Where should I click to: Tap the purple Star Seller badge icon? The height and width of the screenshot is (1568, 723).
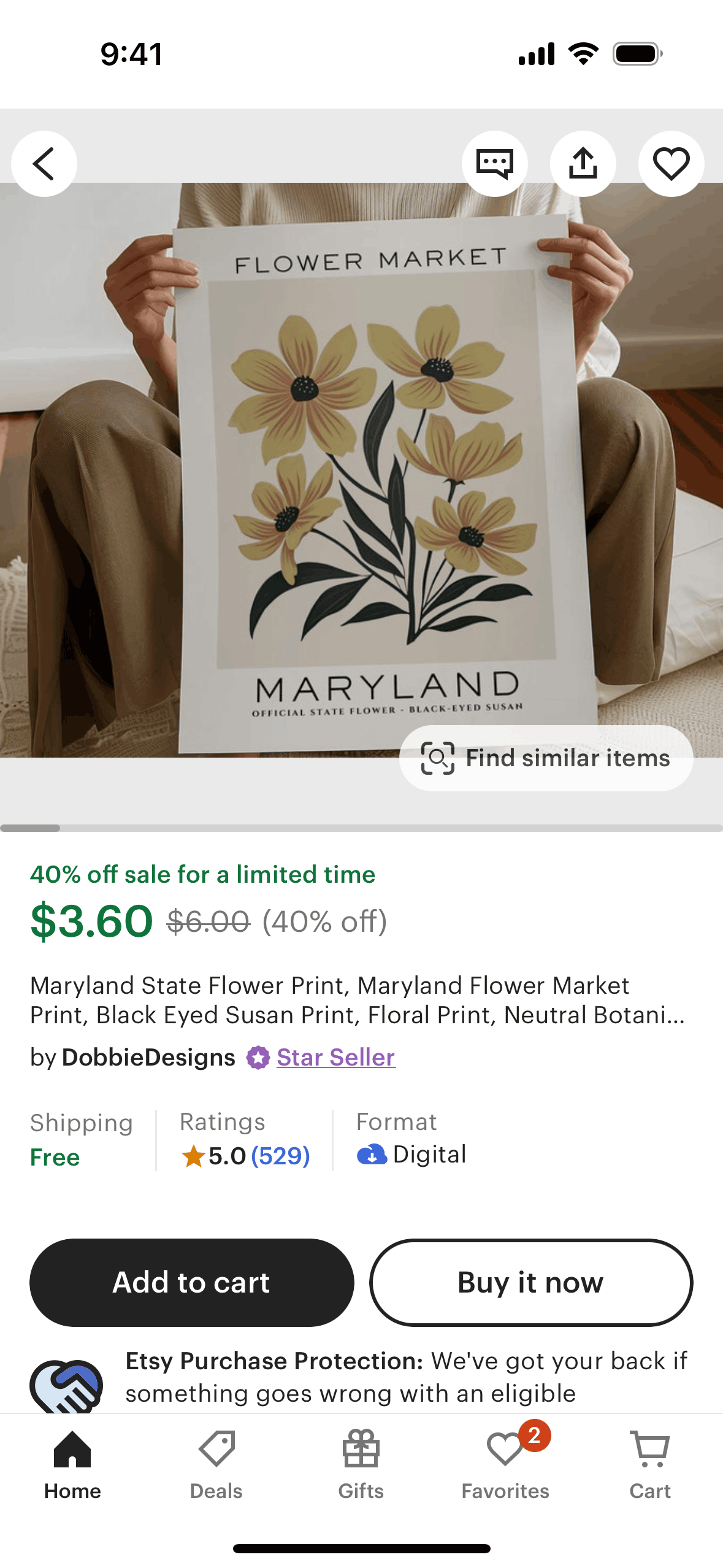click(258, 1058)
